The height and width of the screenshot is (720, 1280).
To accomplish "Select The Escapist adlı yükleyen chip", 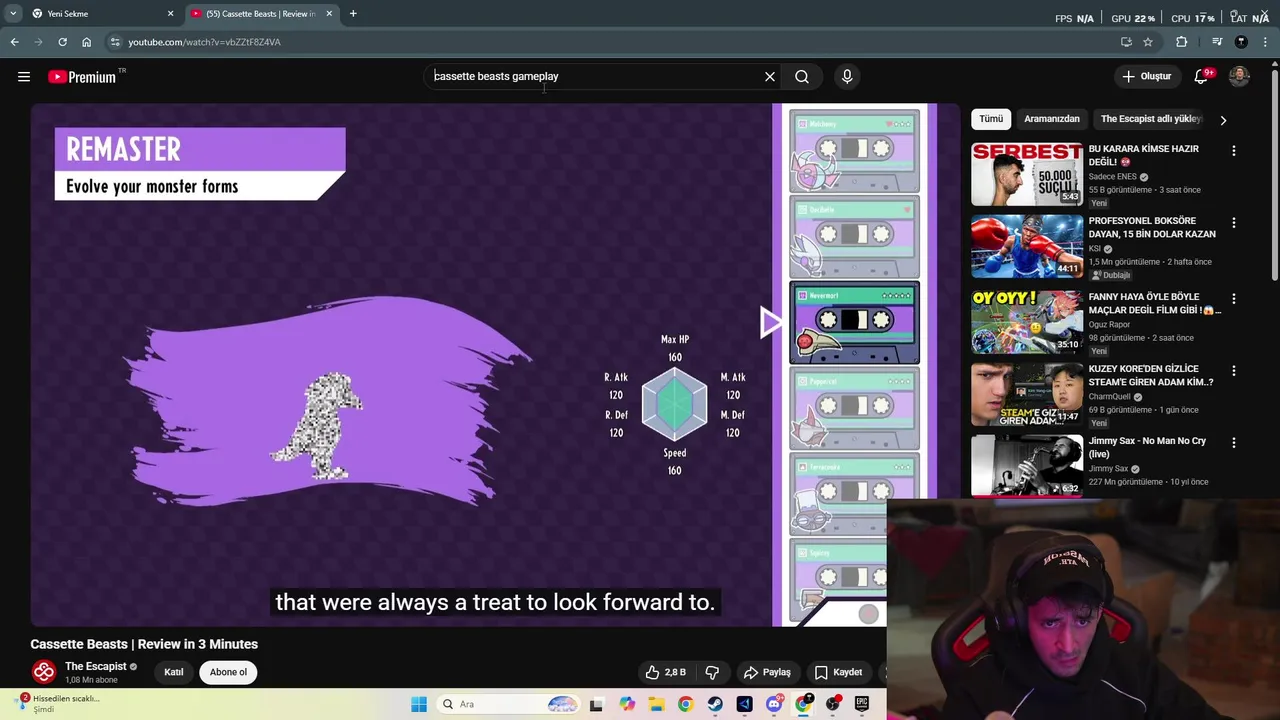I will [1151, 119].
